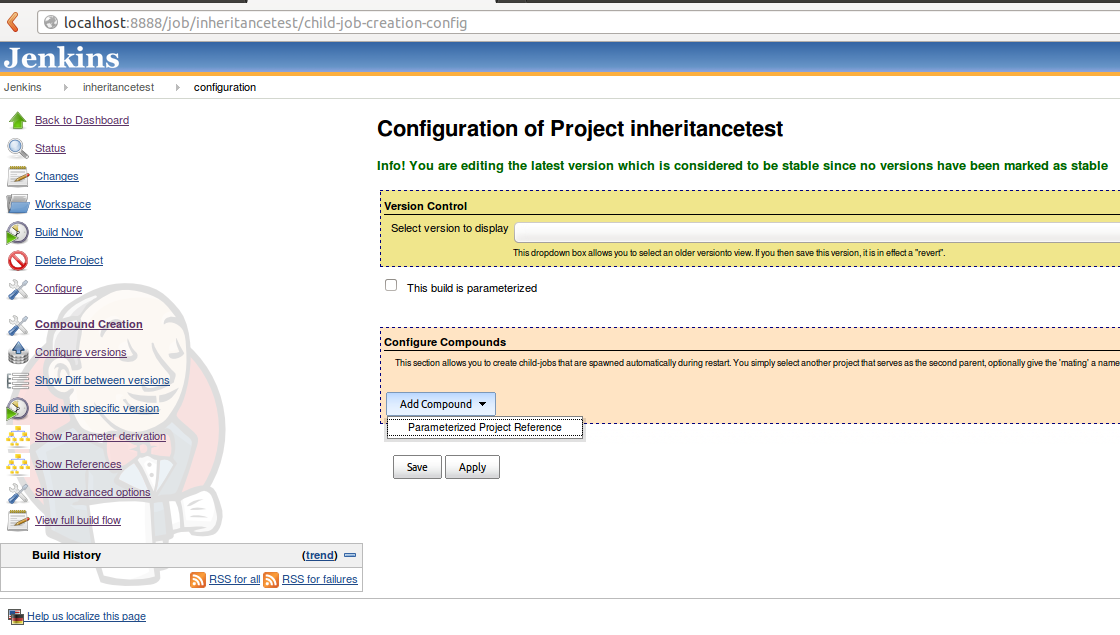Screen dimensions: 1120x635
Task: Open Configure via the wrench icon
Action: point(17,288)
